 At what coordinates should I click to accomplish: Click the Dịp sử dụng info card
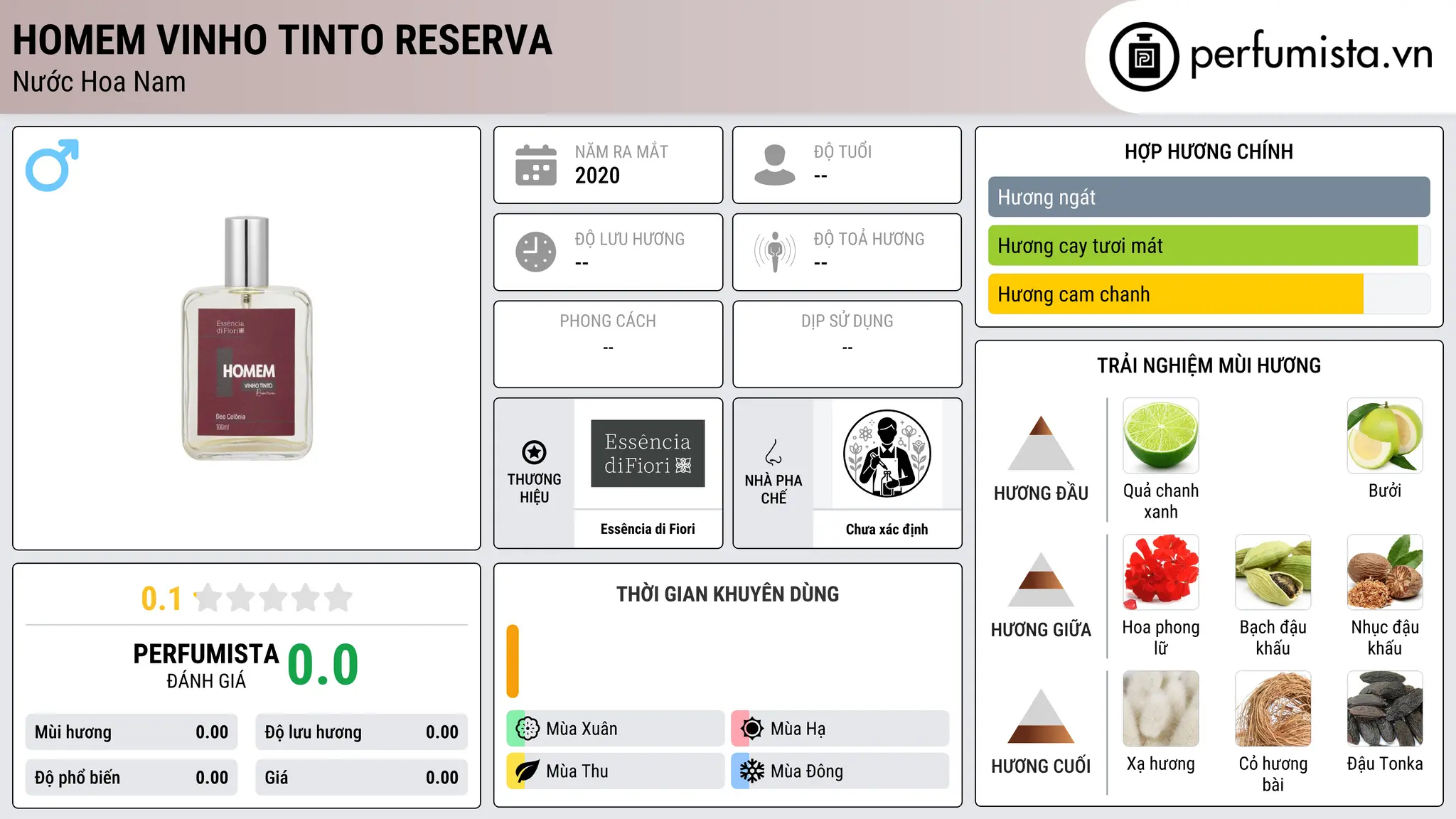click(x=847, y=344)
